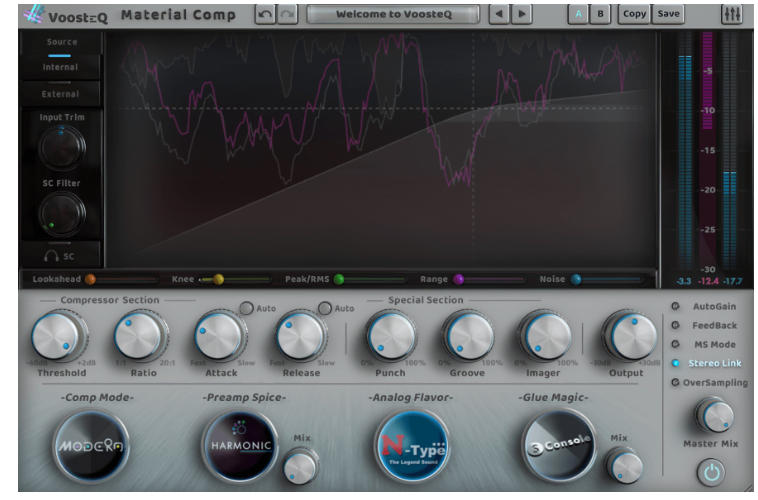Select preset slot B
Screen dimensions: 758x500
(600, 14)
